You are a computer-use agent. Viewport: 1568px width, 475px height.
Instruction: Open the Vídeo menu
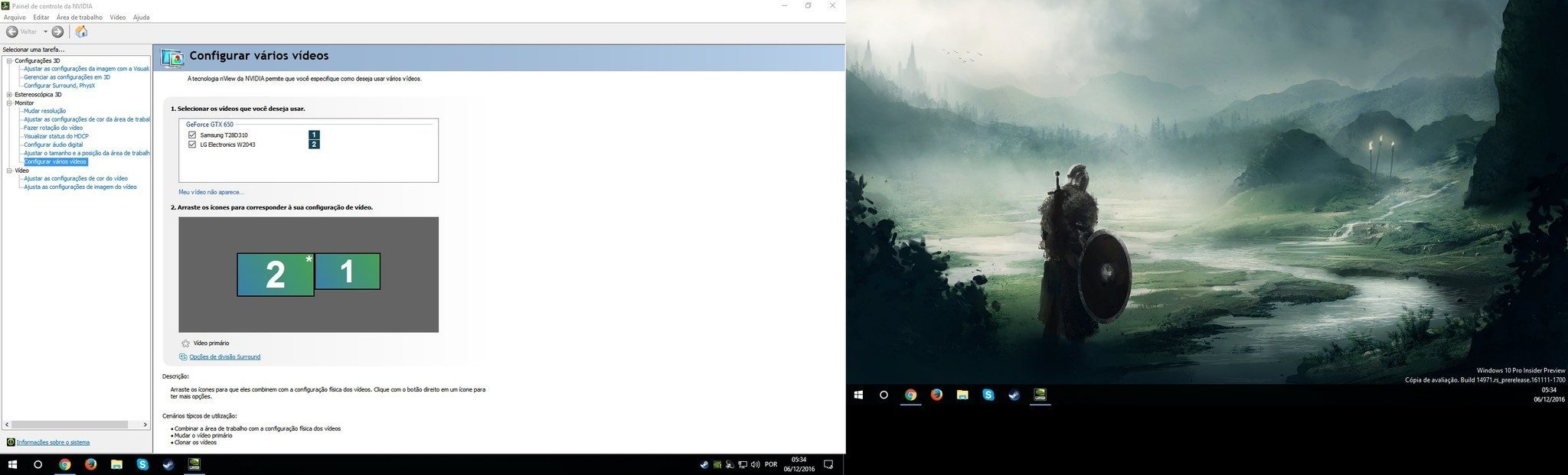[118, 17]
